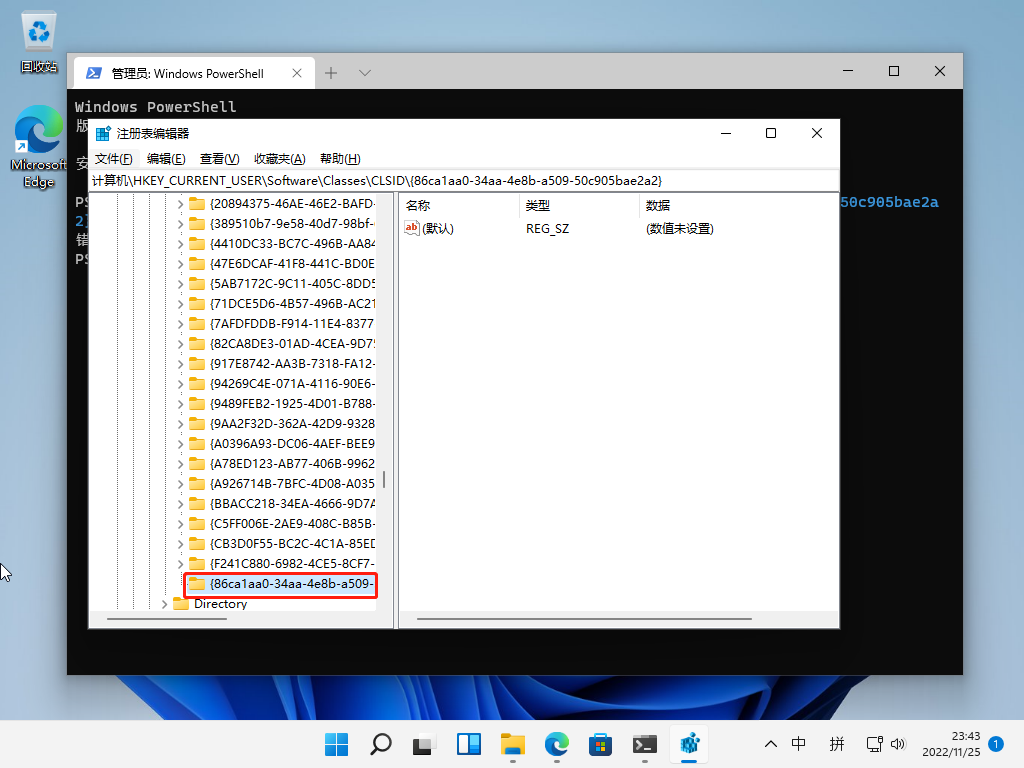
Task: Click the Registry Editor title bar icon
Action: (x=103, y=134)
